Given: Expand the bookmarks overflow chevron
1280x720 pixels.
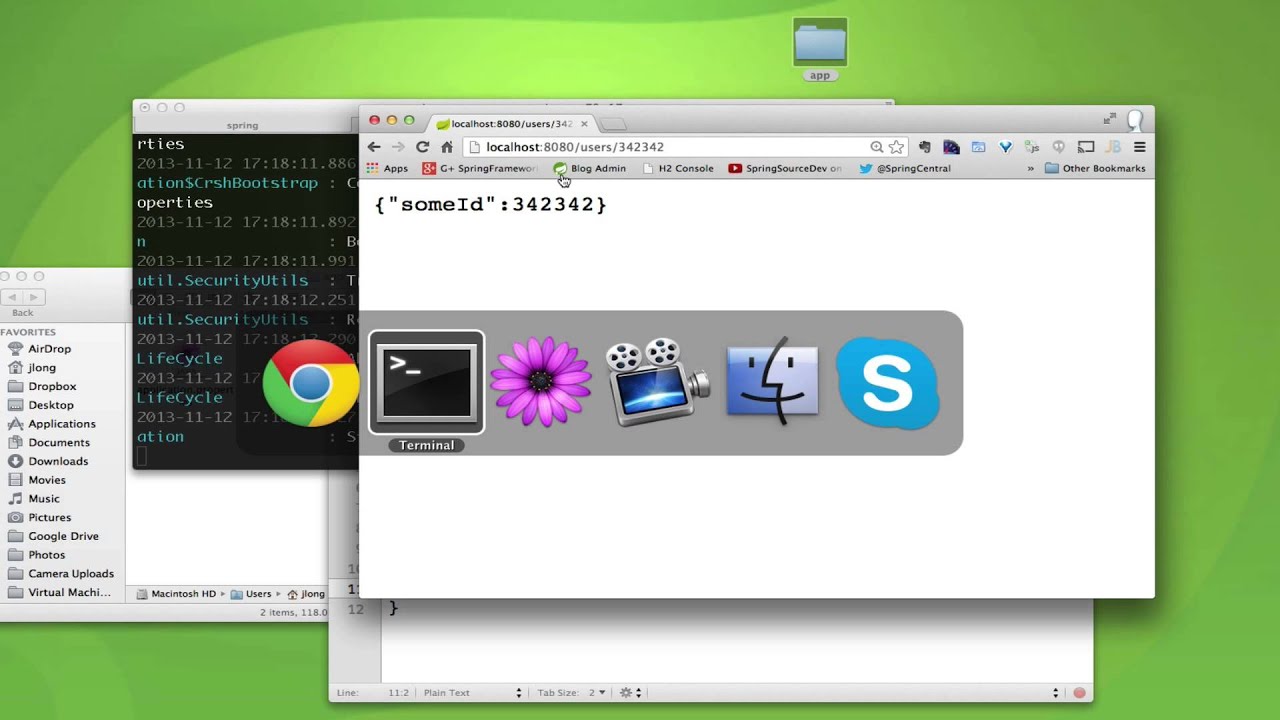Looking at the screenshot, I should [1030, 168].
